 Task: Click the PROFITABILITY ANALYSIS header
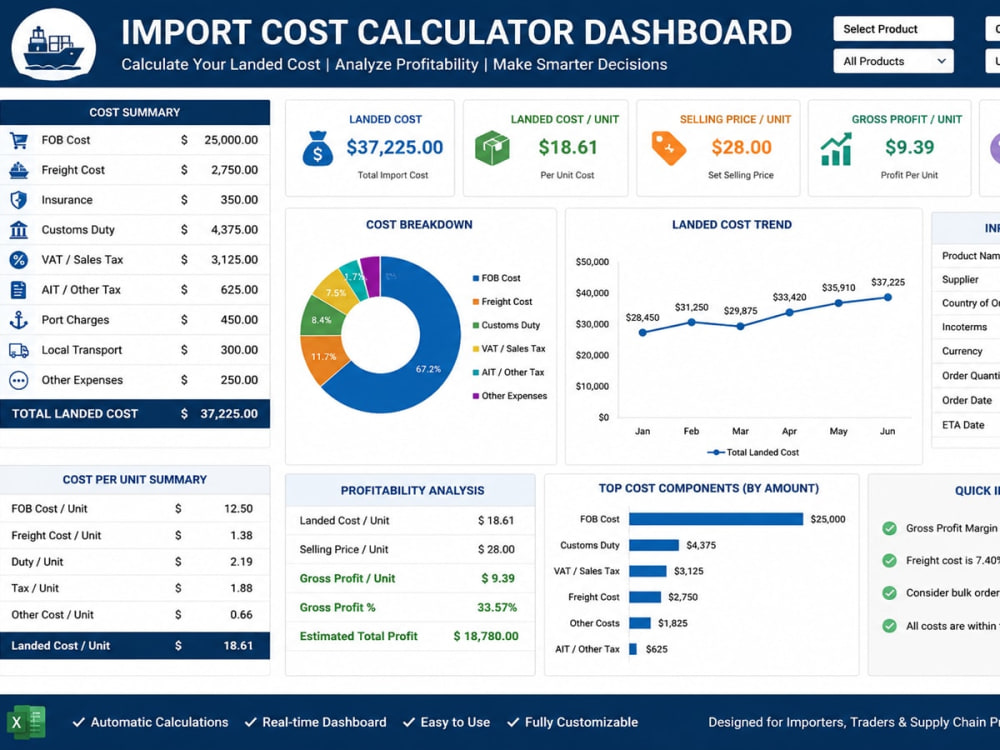[x=412, y=490]
